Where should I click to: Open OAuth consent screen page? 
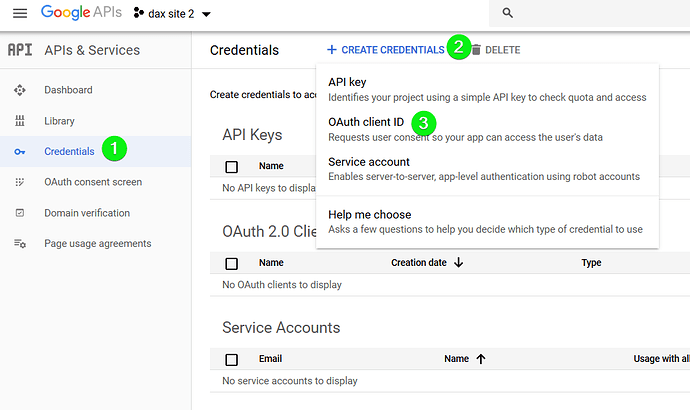93,182
